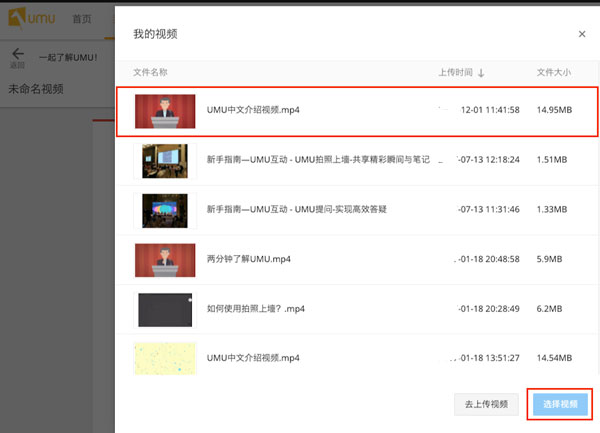Viewport: 600px width, 433px height.
Task: Click the back arrow icon
Action: (17, 54)
